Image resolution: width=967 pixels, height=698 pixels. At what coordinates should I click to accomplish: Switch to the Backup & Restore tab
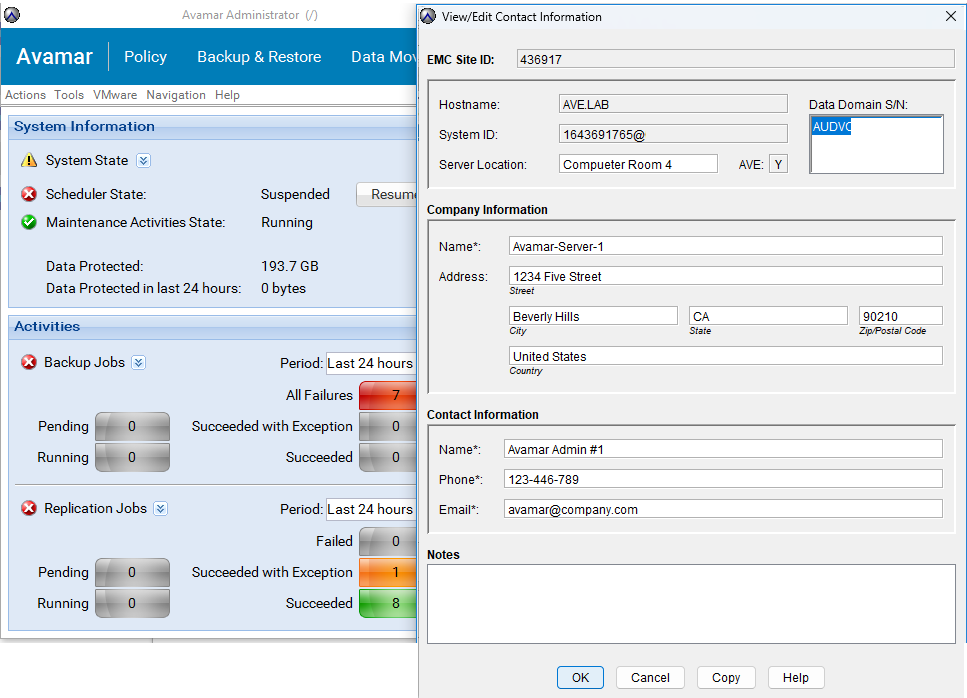[259, 57]
